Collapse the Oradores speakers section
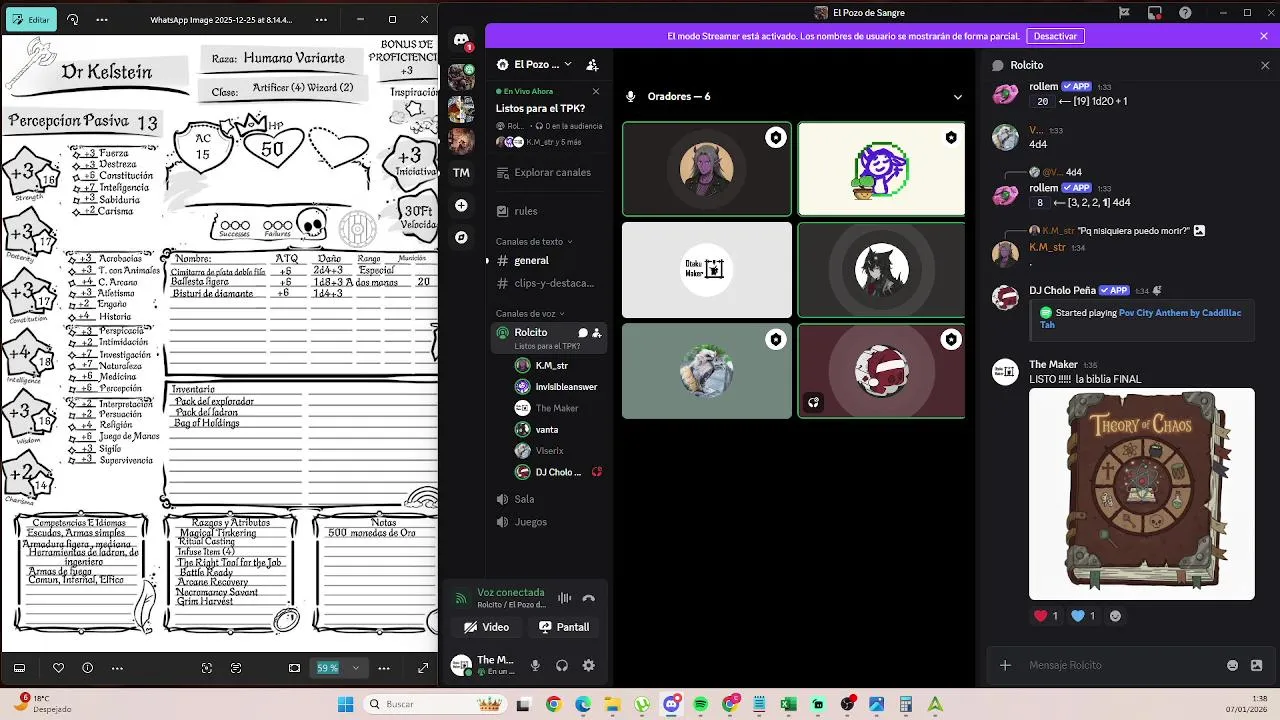 coord(957,97)
